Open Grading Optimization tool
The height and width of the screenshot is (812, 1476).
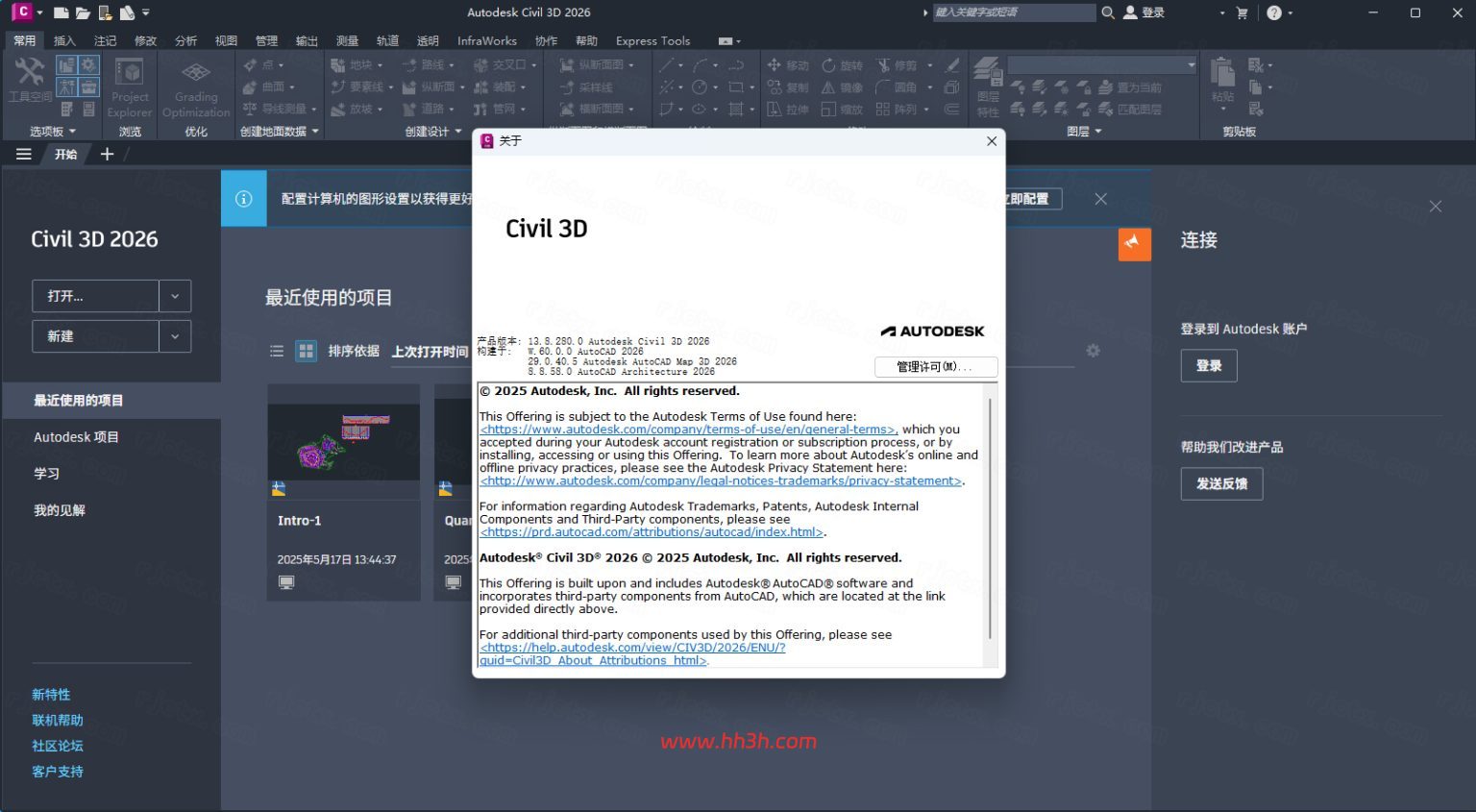196,88
